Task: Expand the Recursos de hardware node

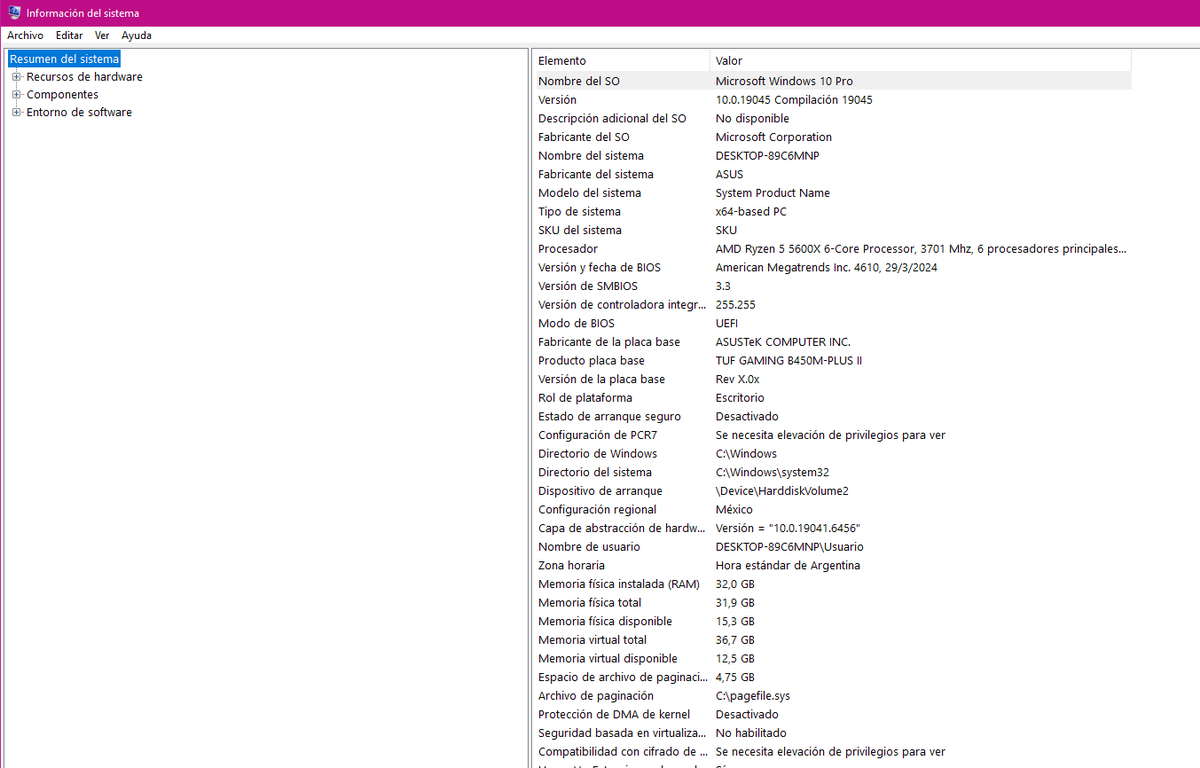Action: [16, 77]
